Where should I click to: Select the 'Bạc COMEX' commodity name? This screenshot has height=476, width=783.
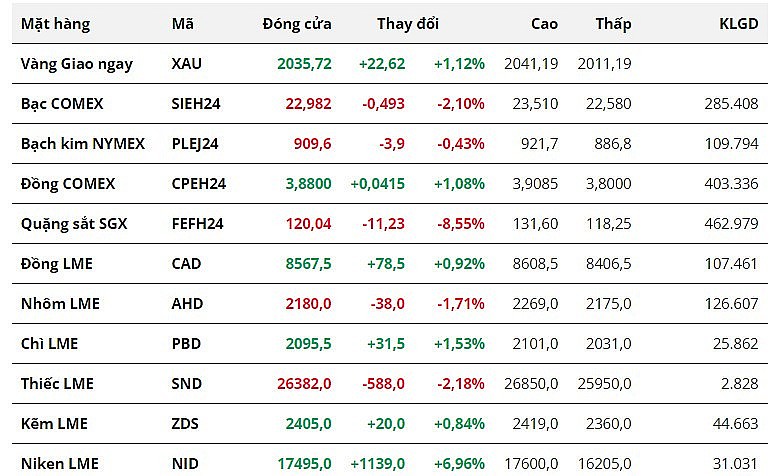(62, 103)
